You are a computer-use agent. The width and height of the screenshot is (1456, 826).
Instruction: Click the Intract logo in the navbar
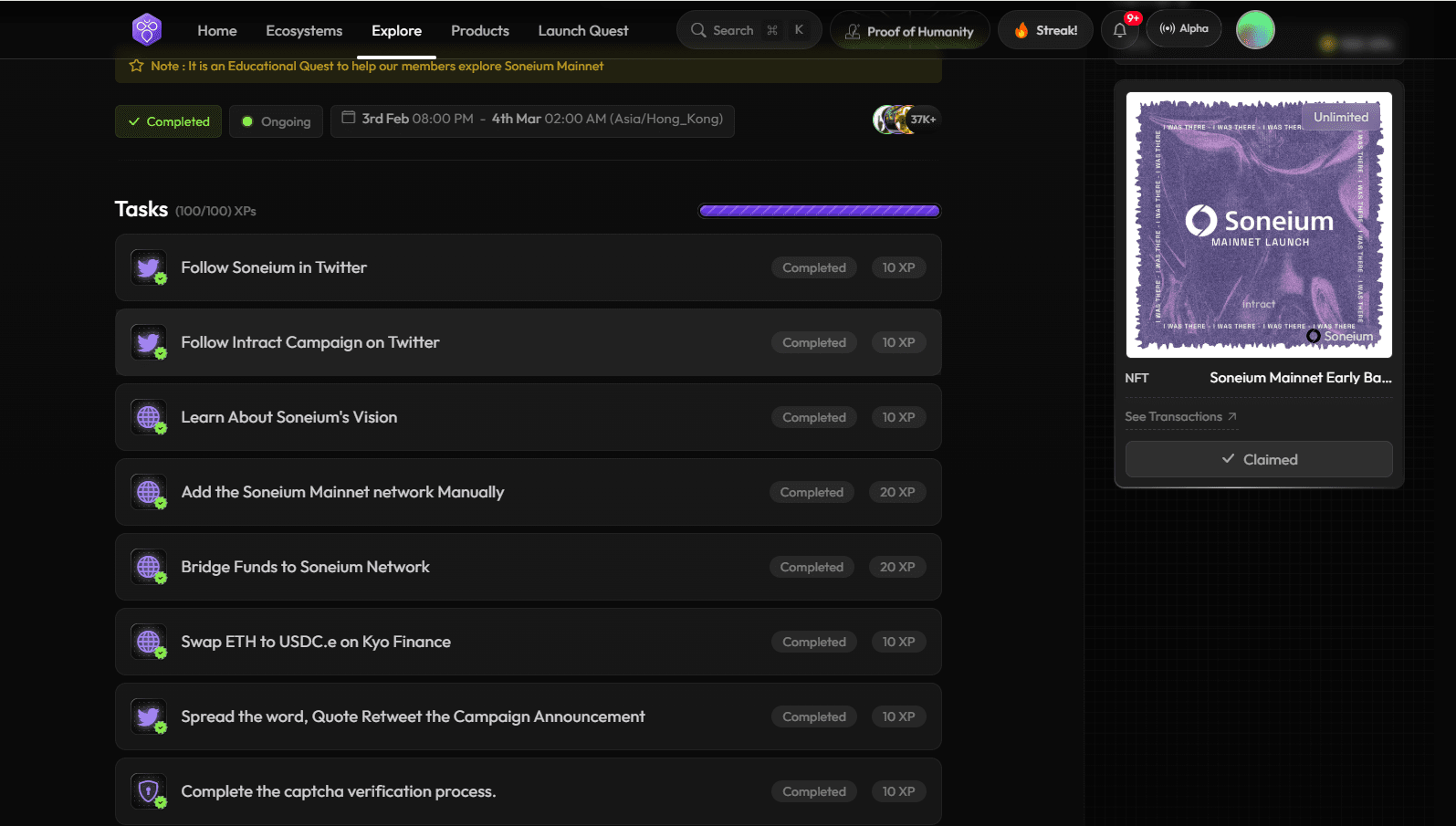click(147, 30)
